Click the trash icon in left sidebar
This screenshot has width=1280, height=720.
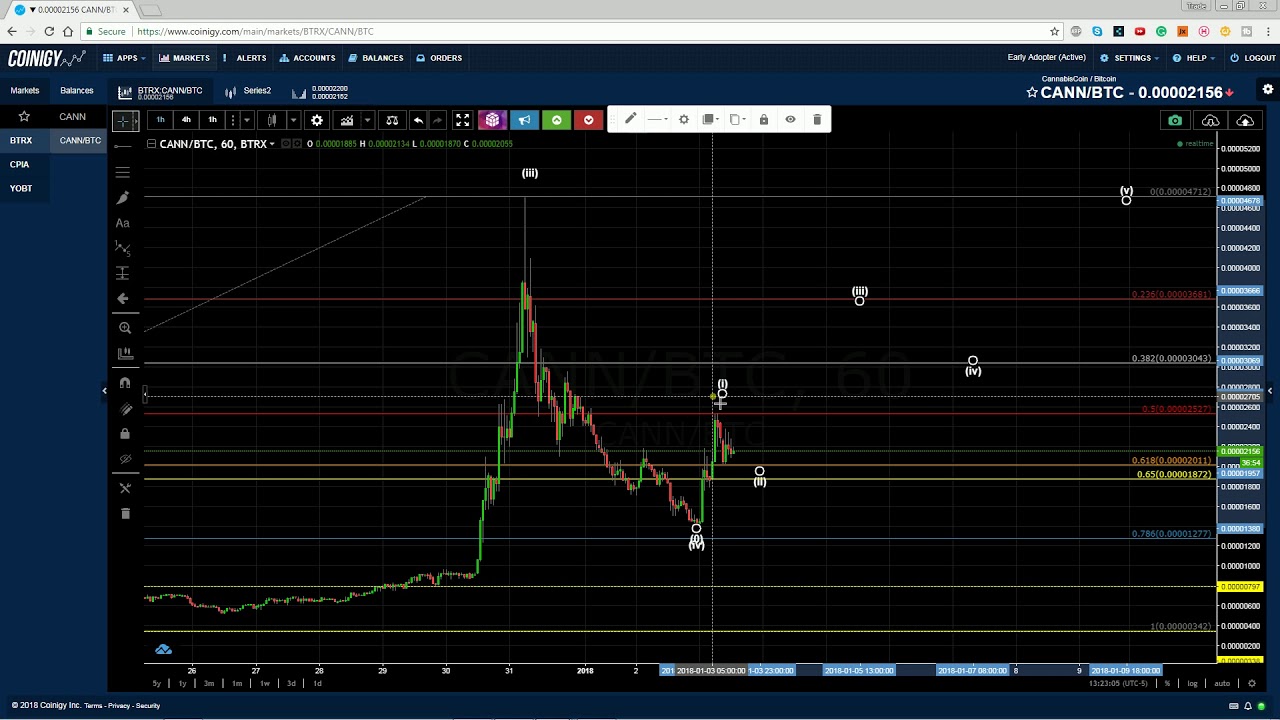125,513
